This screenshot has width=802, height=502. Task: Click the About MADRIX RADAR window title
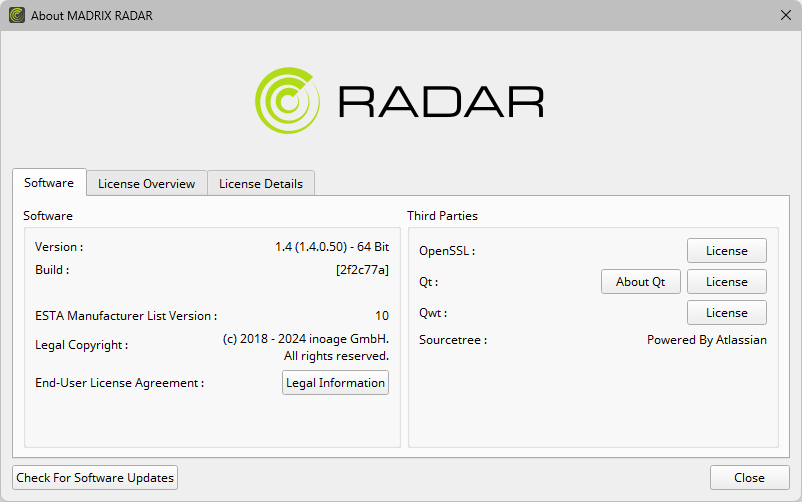pyautogui.click(x=92, y=15)
